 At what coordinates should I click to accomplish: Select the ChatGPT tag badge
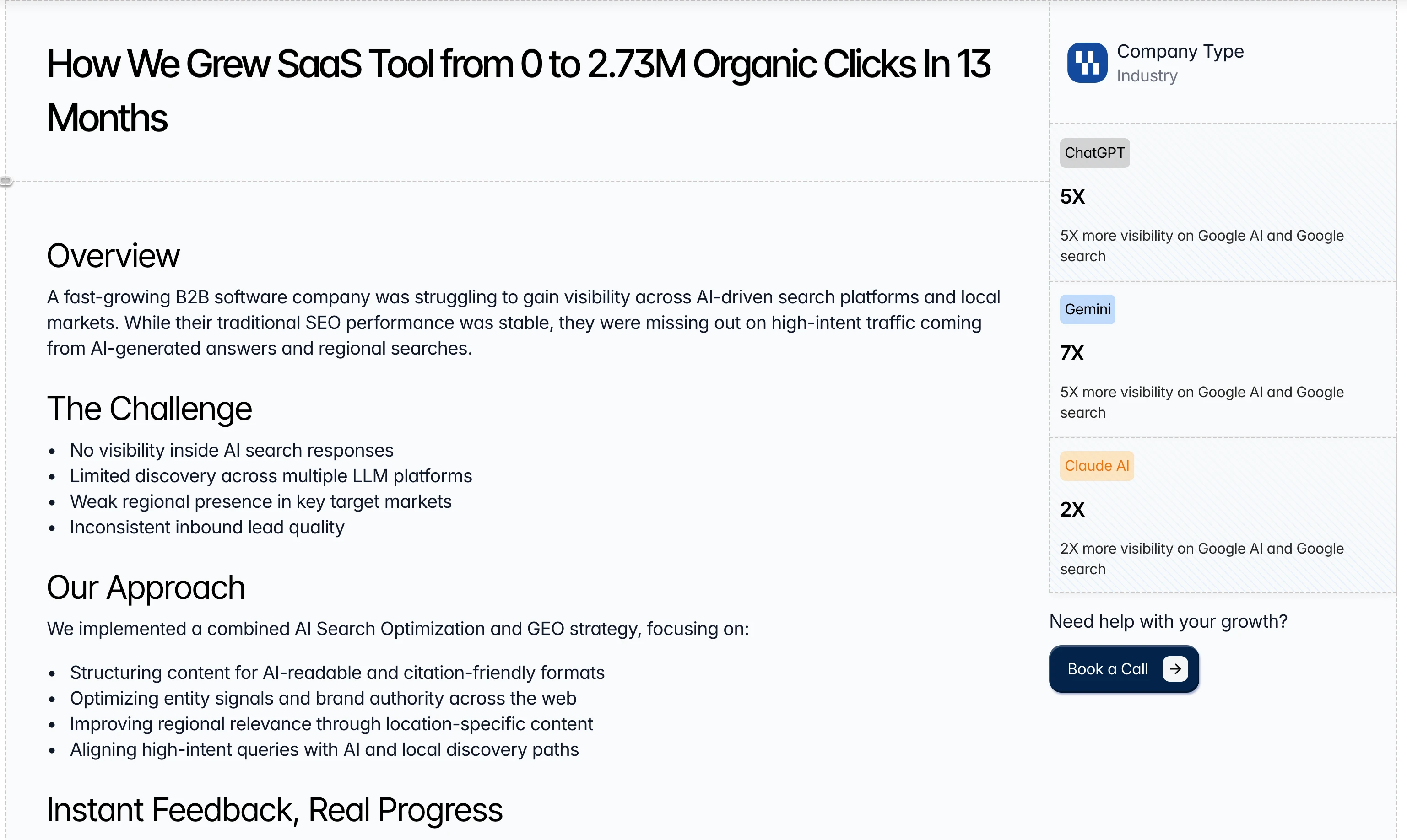click(1094, 153)
